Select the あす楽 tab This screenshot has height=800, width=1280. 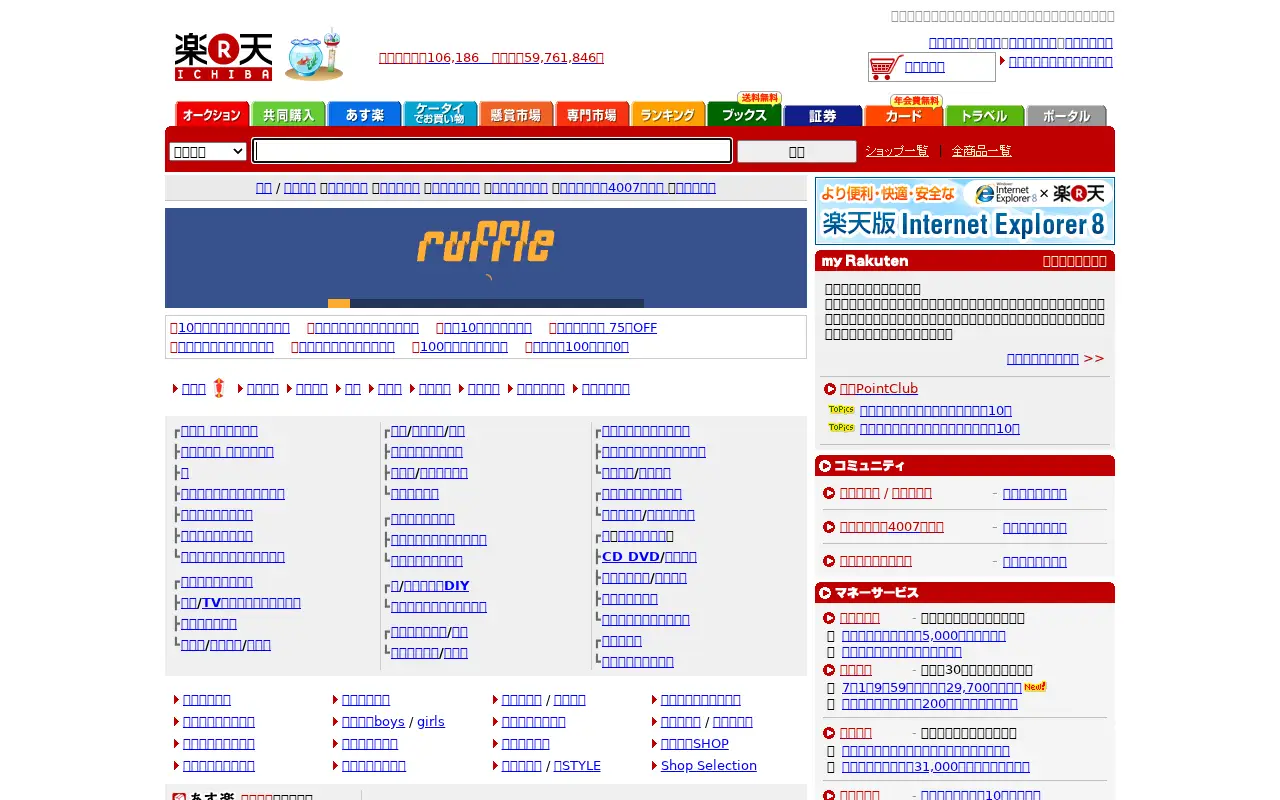coord(364,114)
